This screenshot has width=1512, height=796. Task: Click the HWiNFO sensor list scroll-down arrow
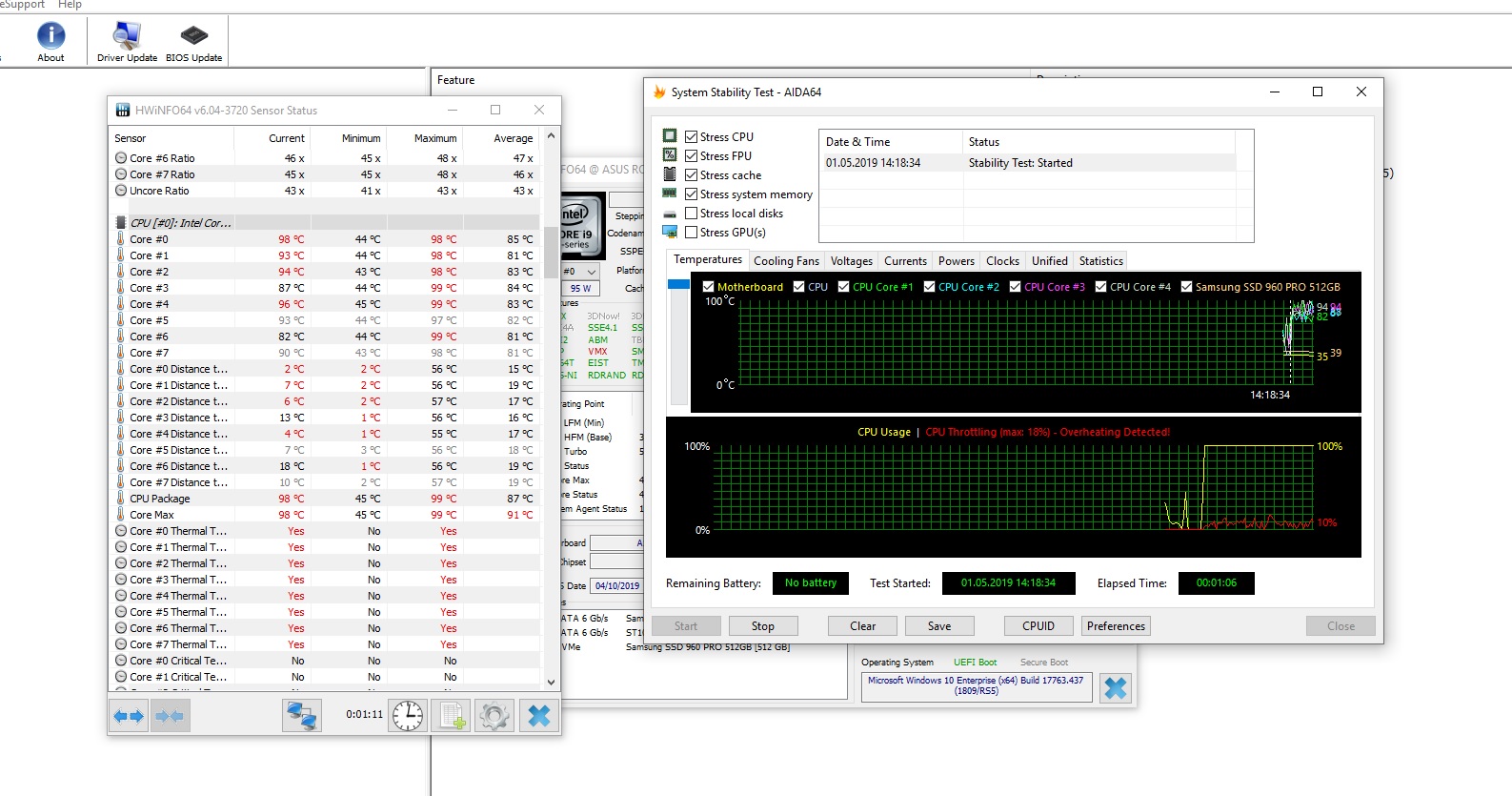(551, 683)
